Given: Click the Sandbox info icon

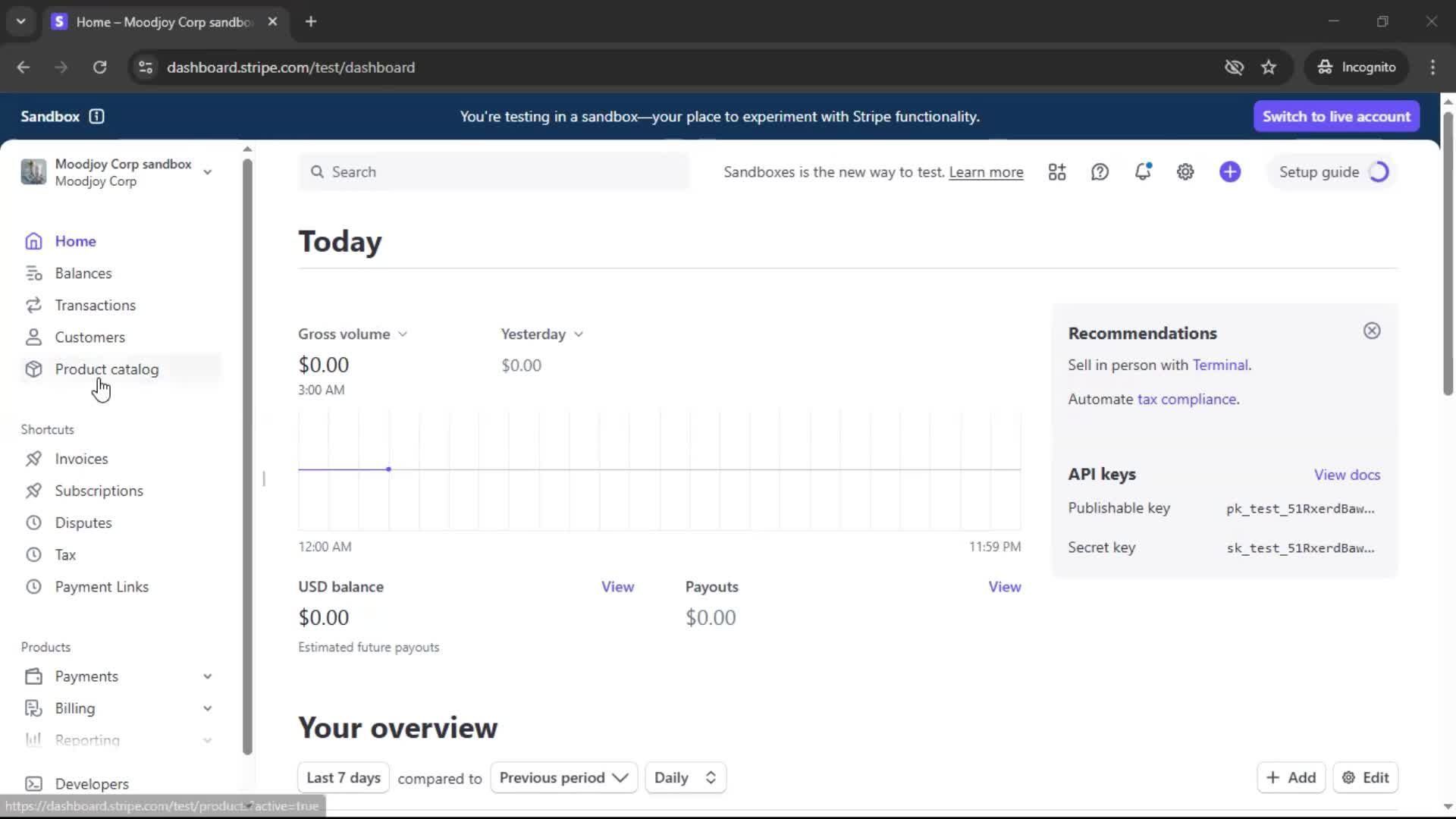Looking at the screenshot, I should (96, 116).
